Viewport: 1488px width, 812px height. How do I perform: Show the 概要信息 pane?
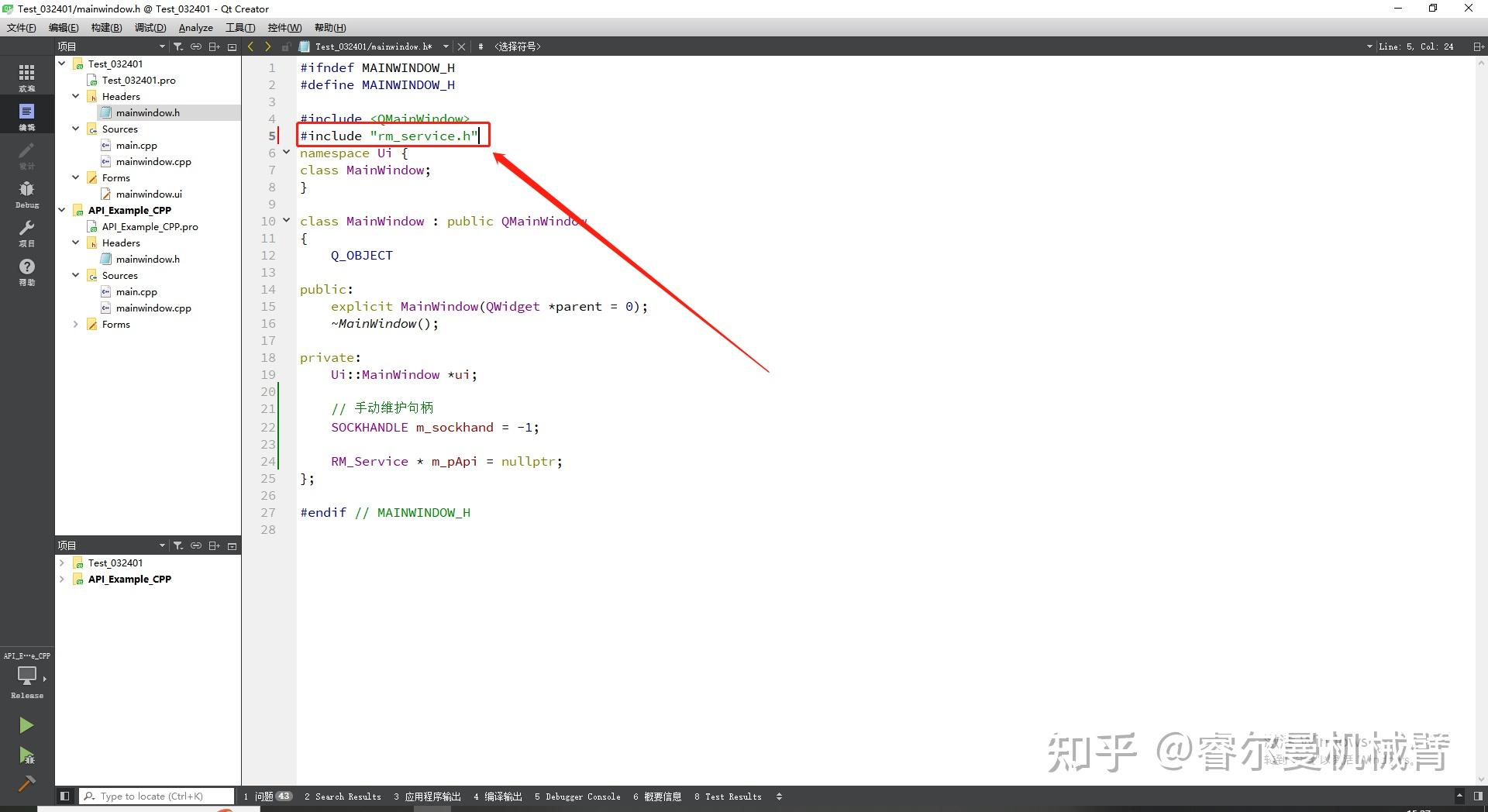tap(657, 797)
